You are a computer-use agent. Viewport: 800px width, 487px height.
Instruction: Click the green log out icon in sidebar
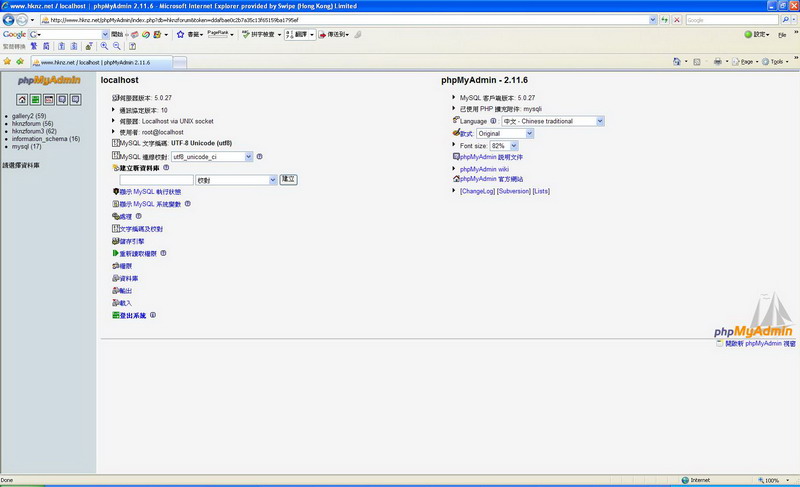pos(35,99)
